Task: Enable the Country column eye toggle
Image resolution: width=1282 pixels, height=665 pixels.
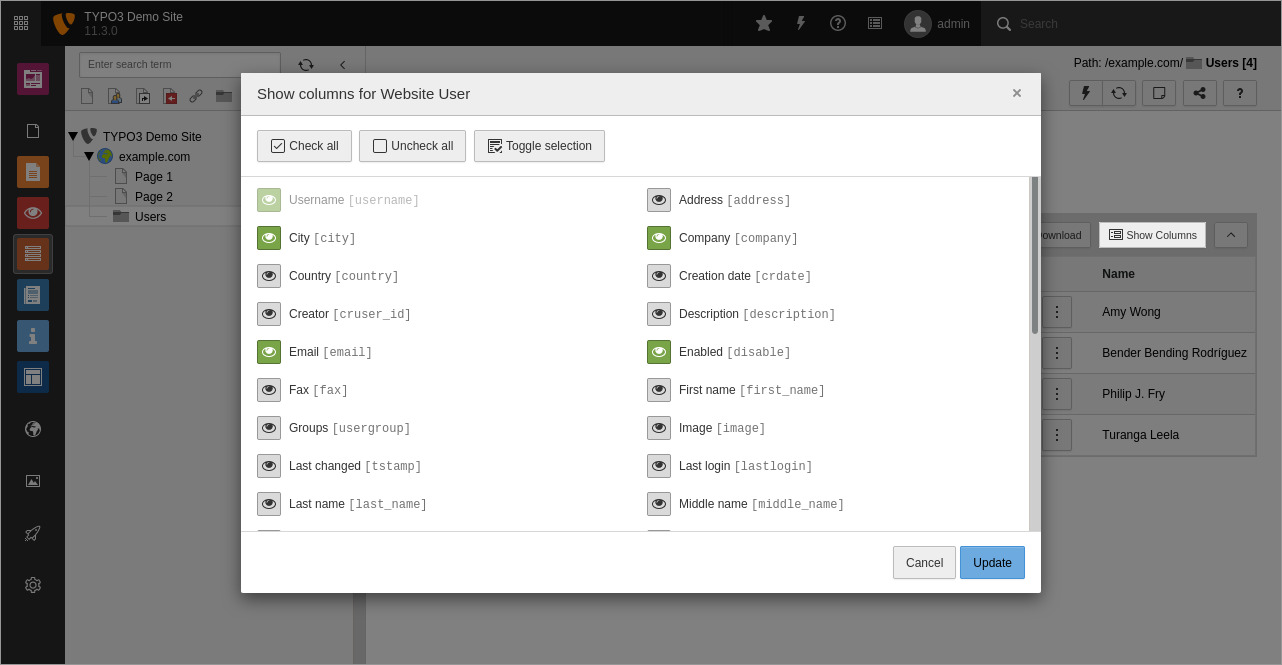Action: [269, 275]
